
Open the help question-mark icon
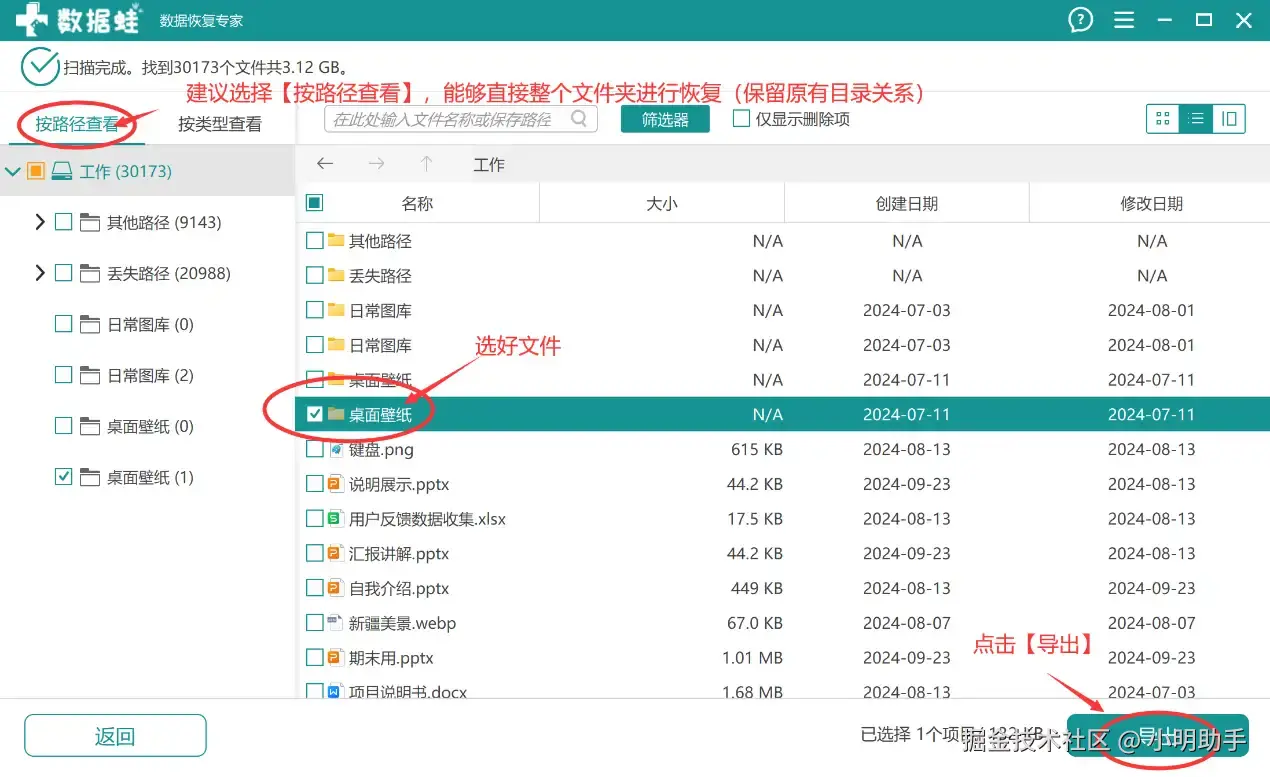(x=1081, y=20)
